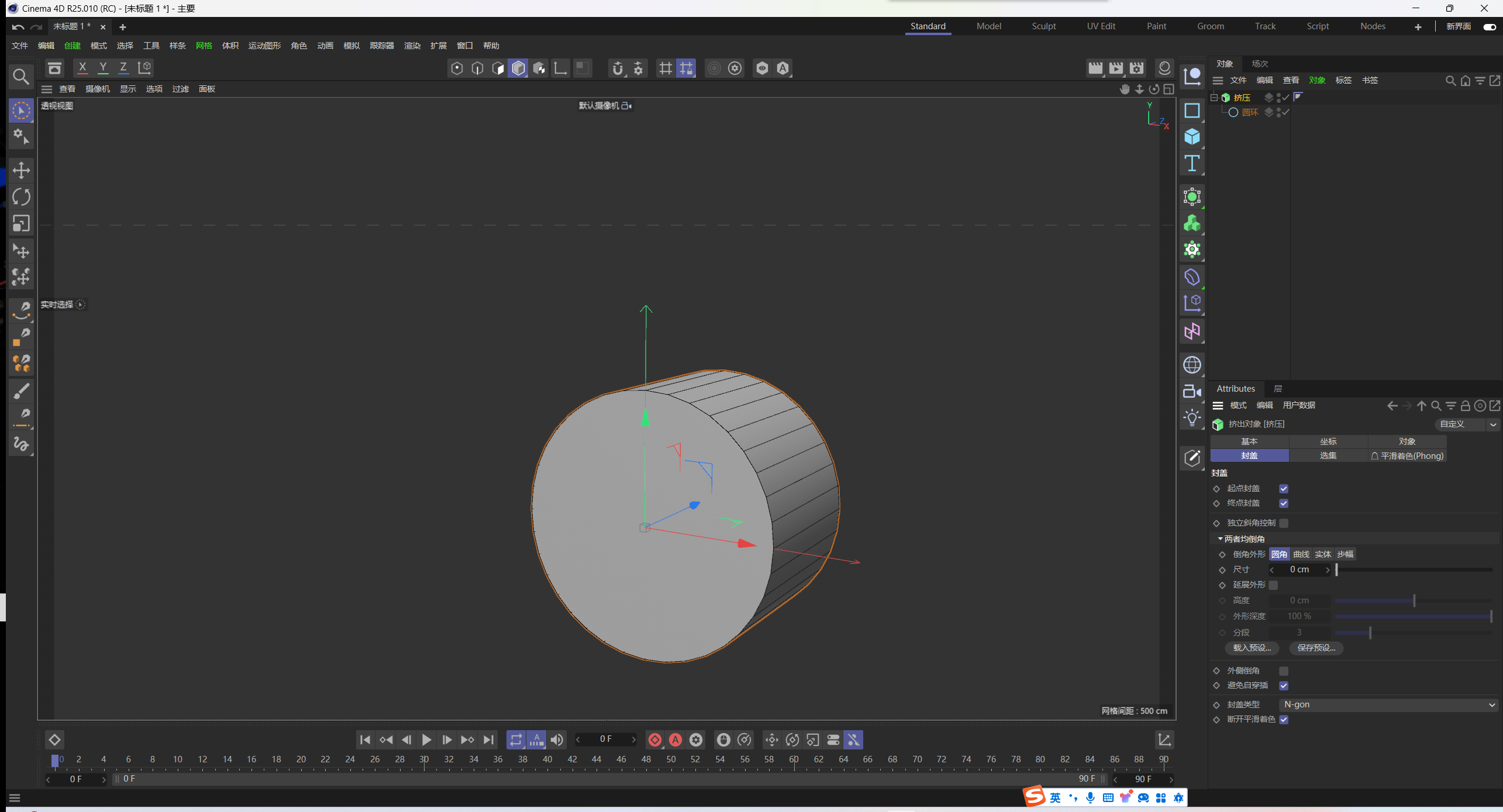Screen dimensions: 1503x812
Task: Open the 渲染 menu
Action: 412,46
